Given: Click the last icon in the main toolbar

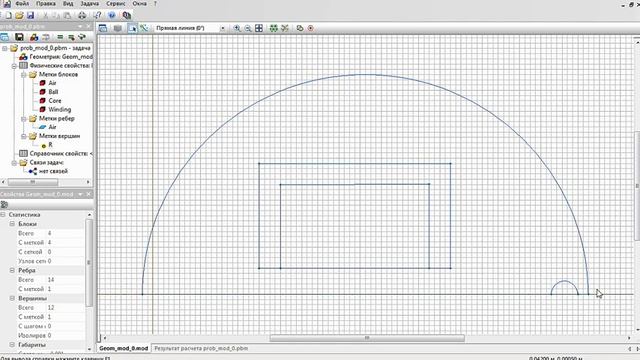Looking at the screenshot, I should (x=127, y=16).
